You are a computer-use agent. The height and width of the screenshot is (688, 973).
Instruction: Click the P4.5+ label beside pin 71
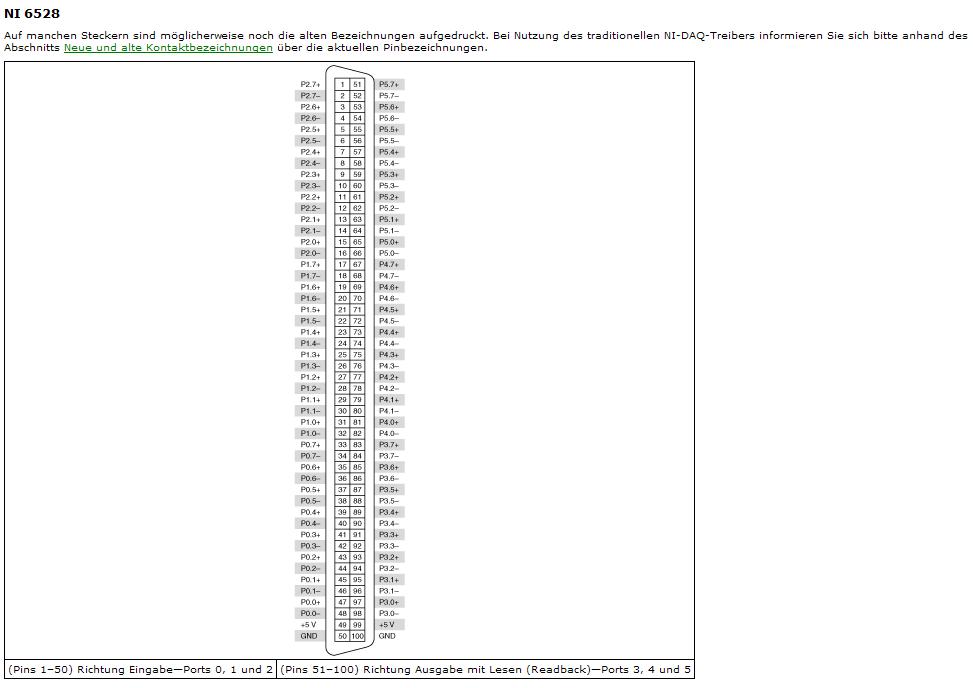click(389, 310)
